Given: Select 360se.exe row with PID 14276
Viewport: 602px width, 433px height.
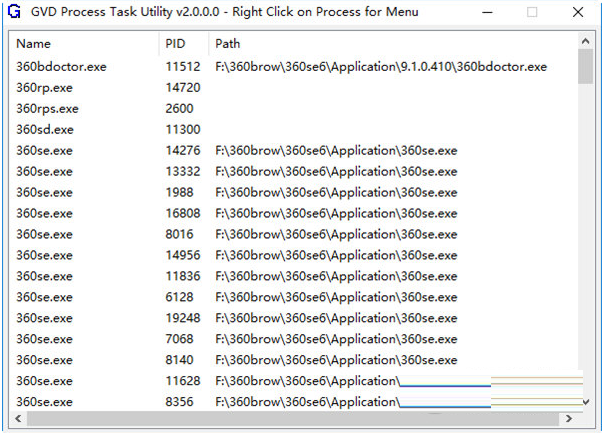Looking at the screenshot, I should (x=293, y=150).
